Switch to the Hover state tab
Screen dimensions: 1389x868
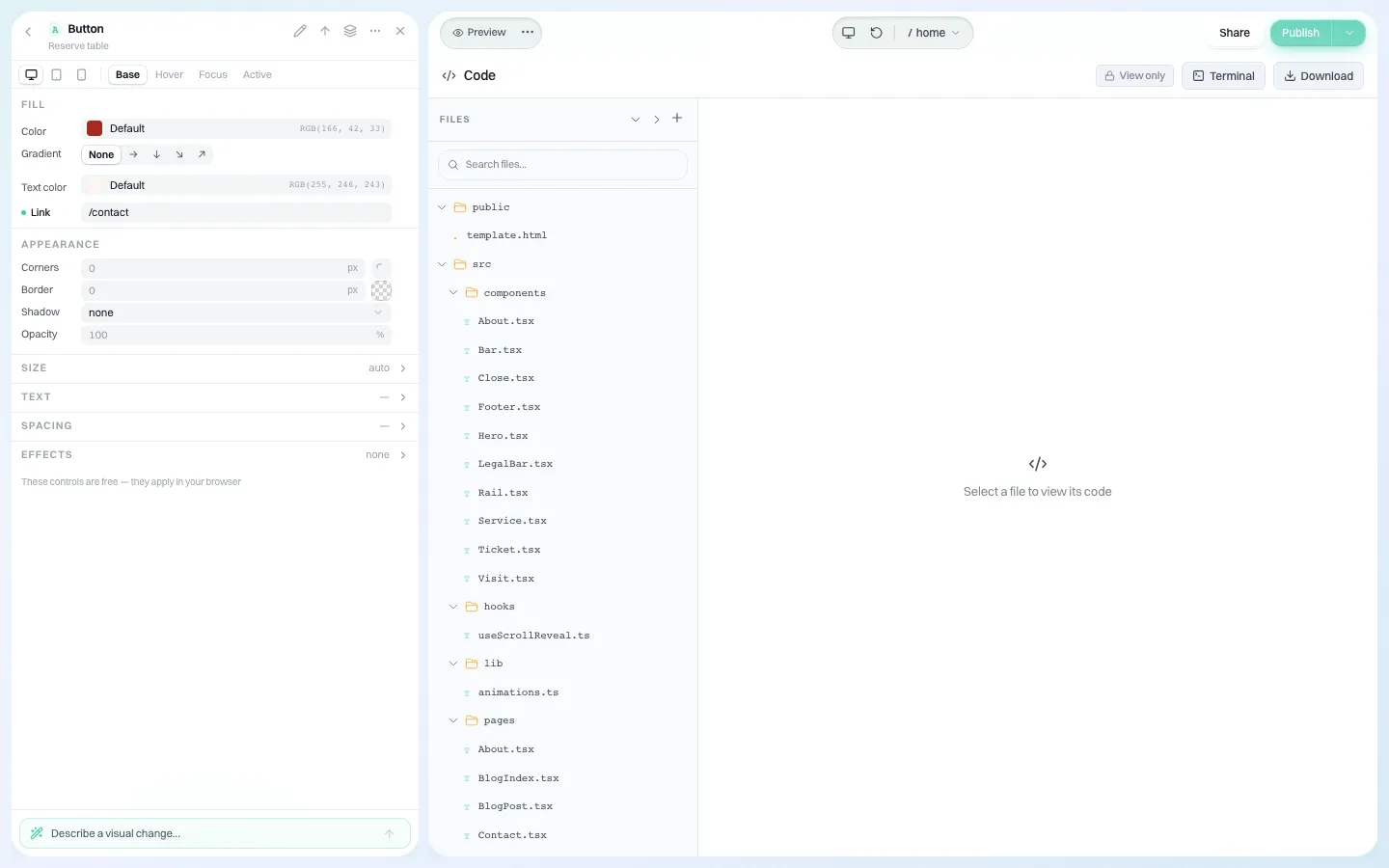point(169,74)
